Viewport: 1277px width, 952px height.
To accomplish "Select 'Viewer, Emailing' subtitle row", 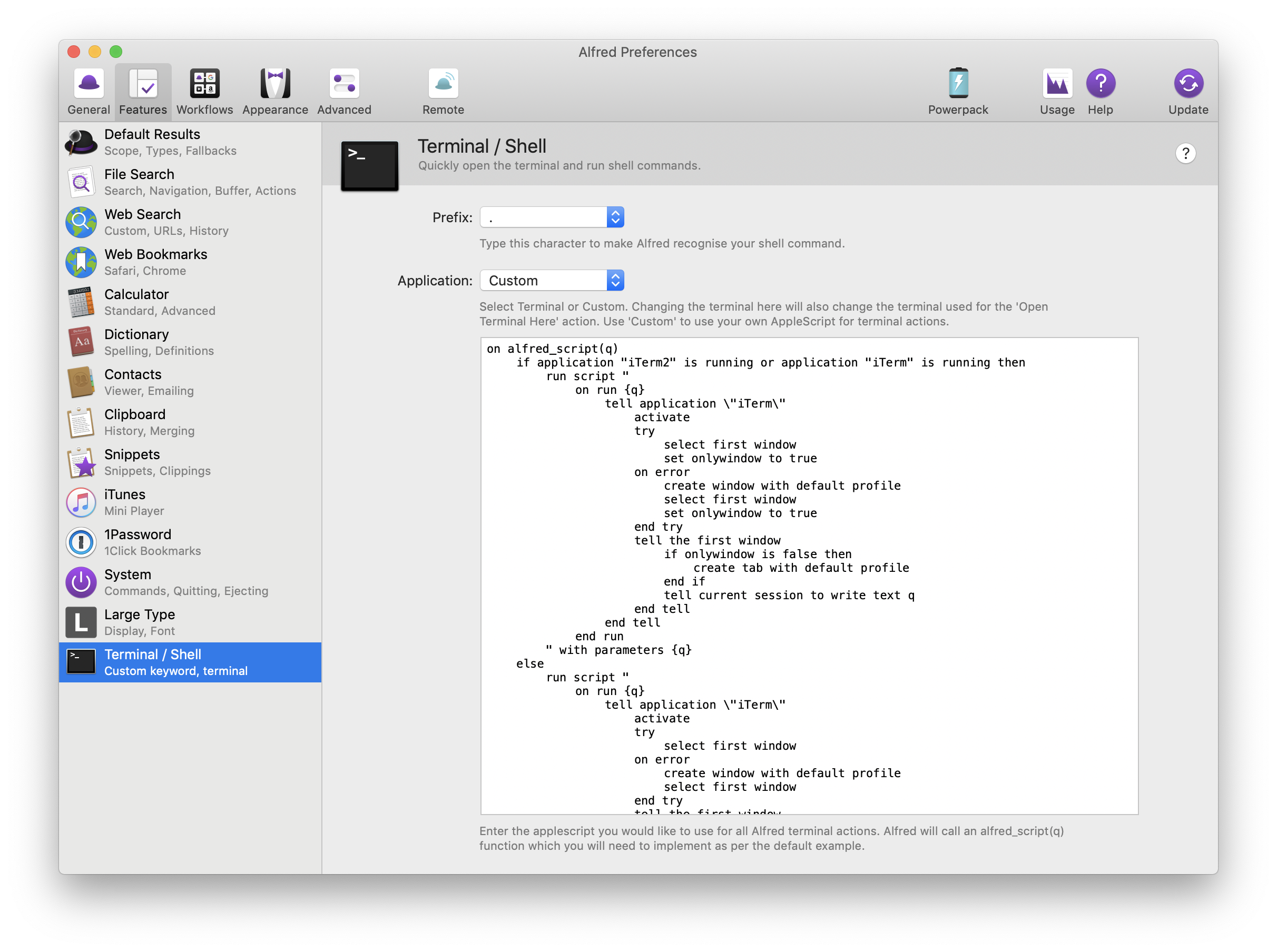I will 149,391.
